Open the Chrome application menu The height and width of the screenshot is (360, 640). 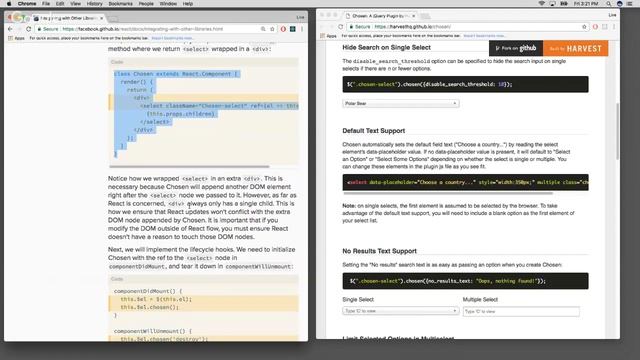pos(27,4)
